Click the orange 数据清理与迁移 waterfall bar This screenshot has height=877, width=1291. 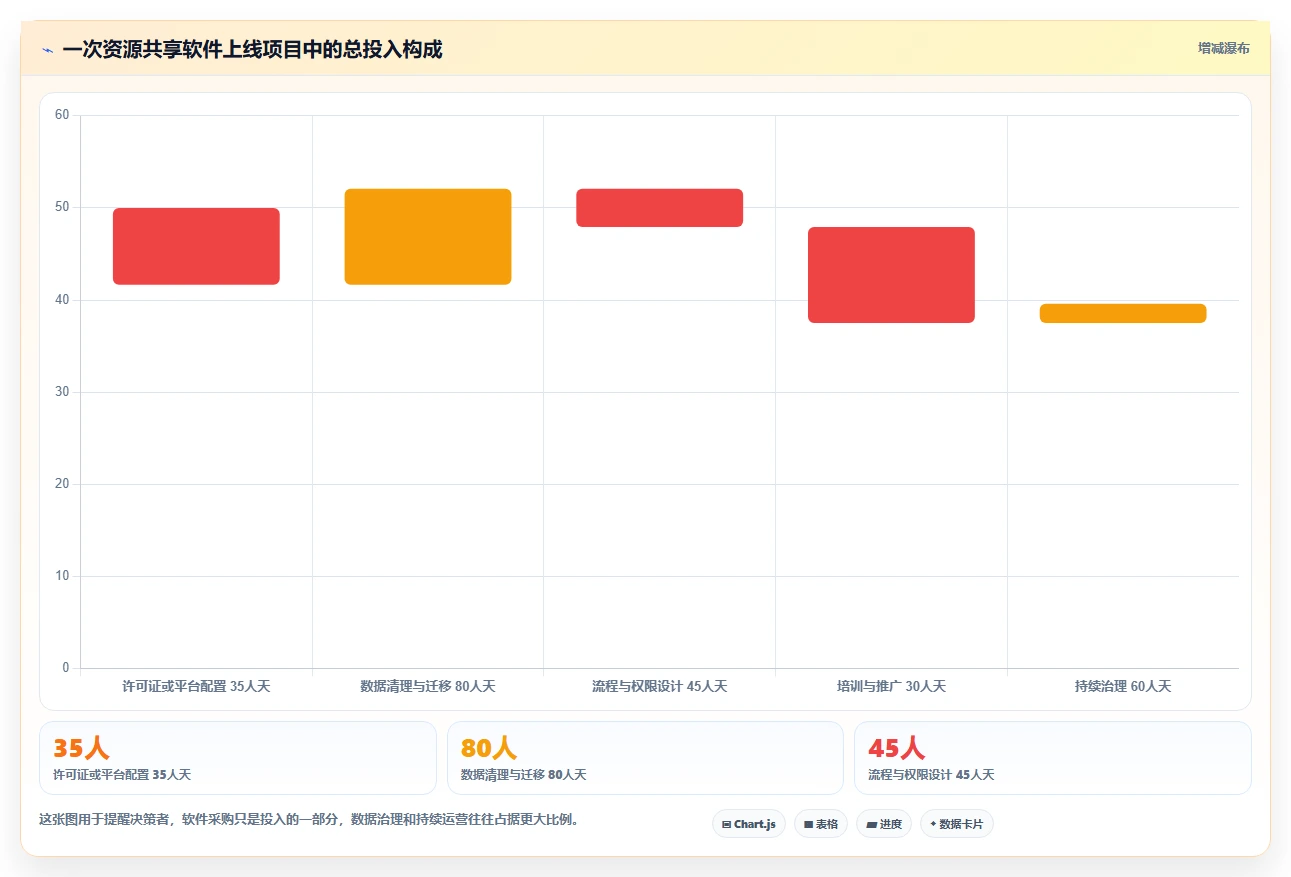click(428, 237)
